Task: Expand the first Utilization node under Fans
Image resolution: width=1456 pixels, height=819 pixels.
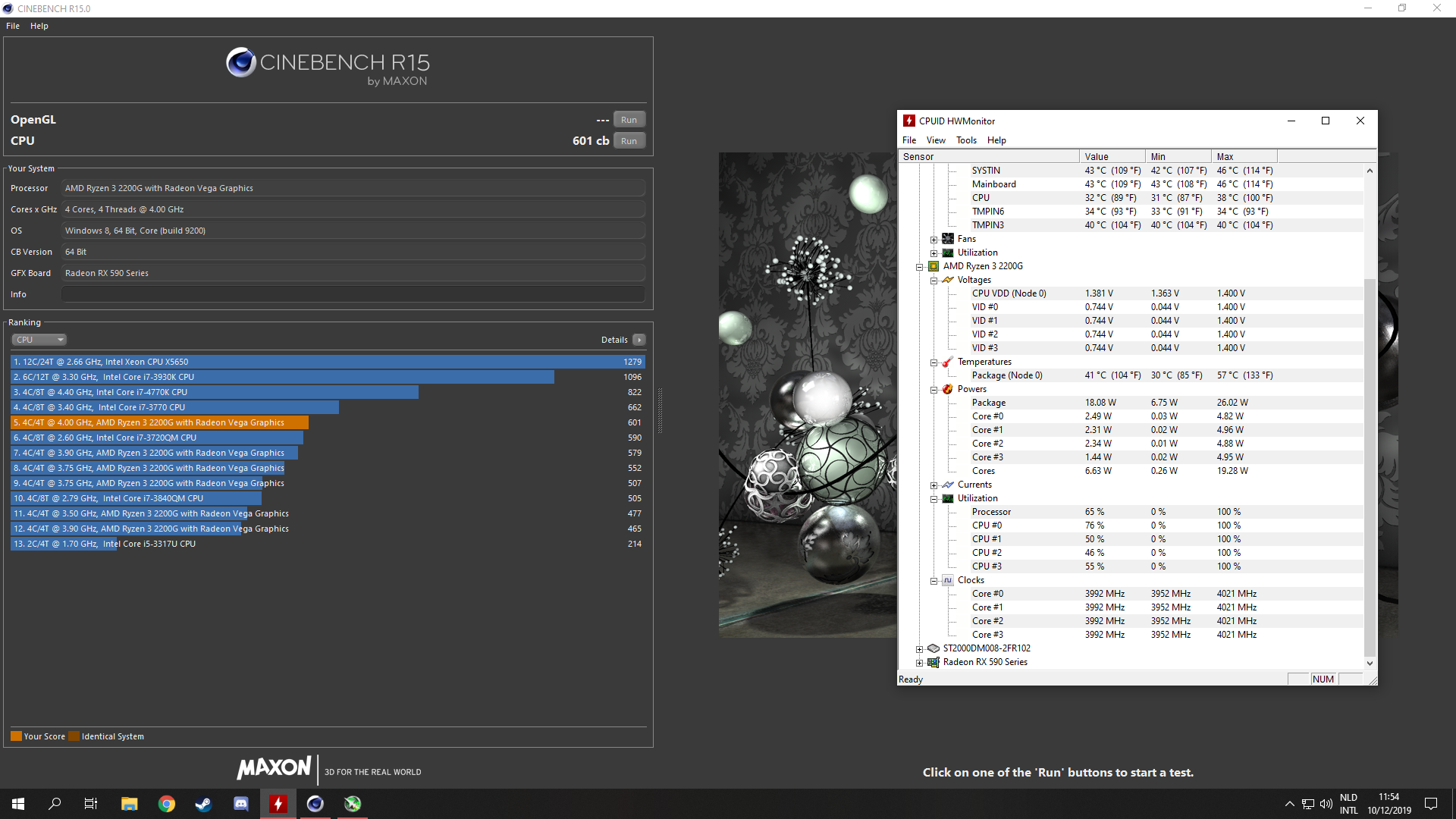Action: click(934, 253)
